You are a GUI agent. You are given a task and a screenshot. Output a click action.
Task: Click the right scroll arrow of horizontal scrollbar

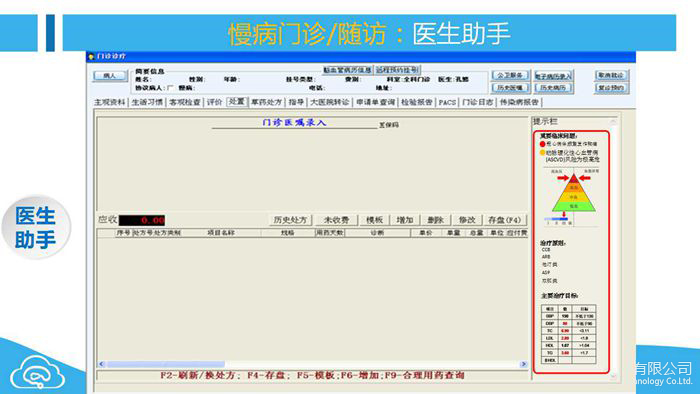pos(524,364)
